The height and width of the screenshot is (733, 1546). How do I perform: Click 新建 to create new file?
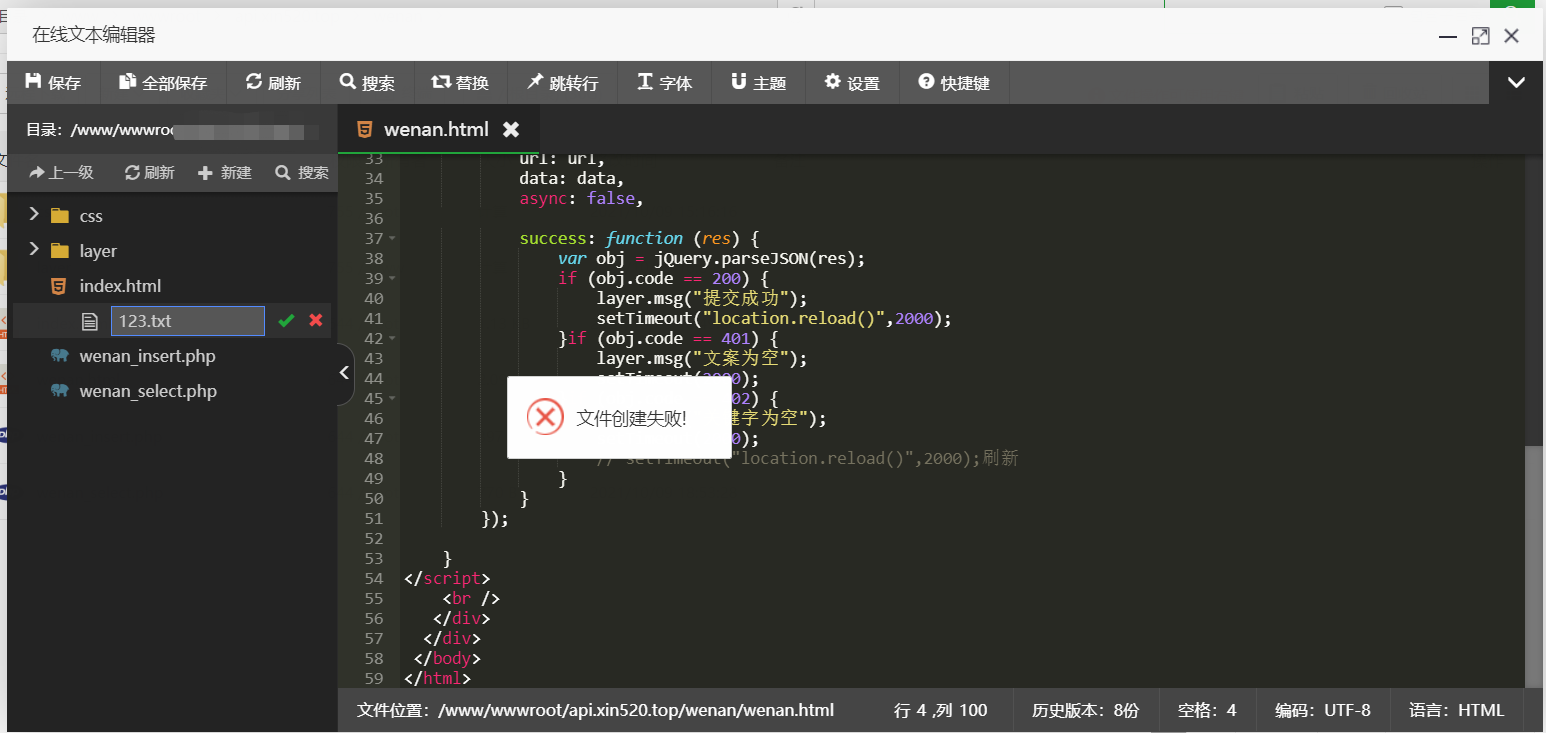coord(225,173)
